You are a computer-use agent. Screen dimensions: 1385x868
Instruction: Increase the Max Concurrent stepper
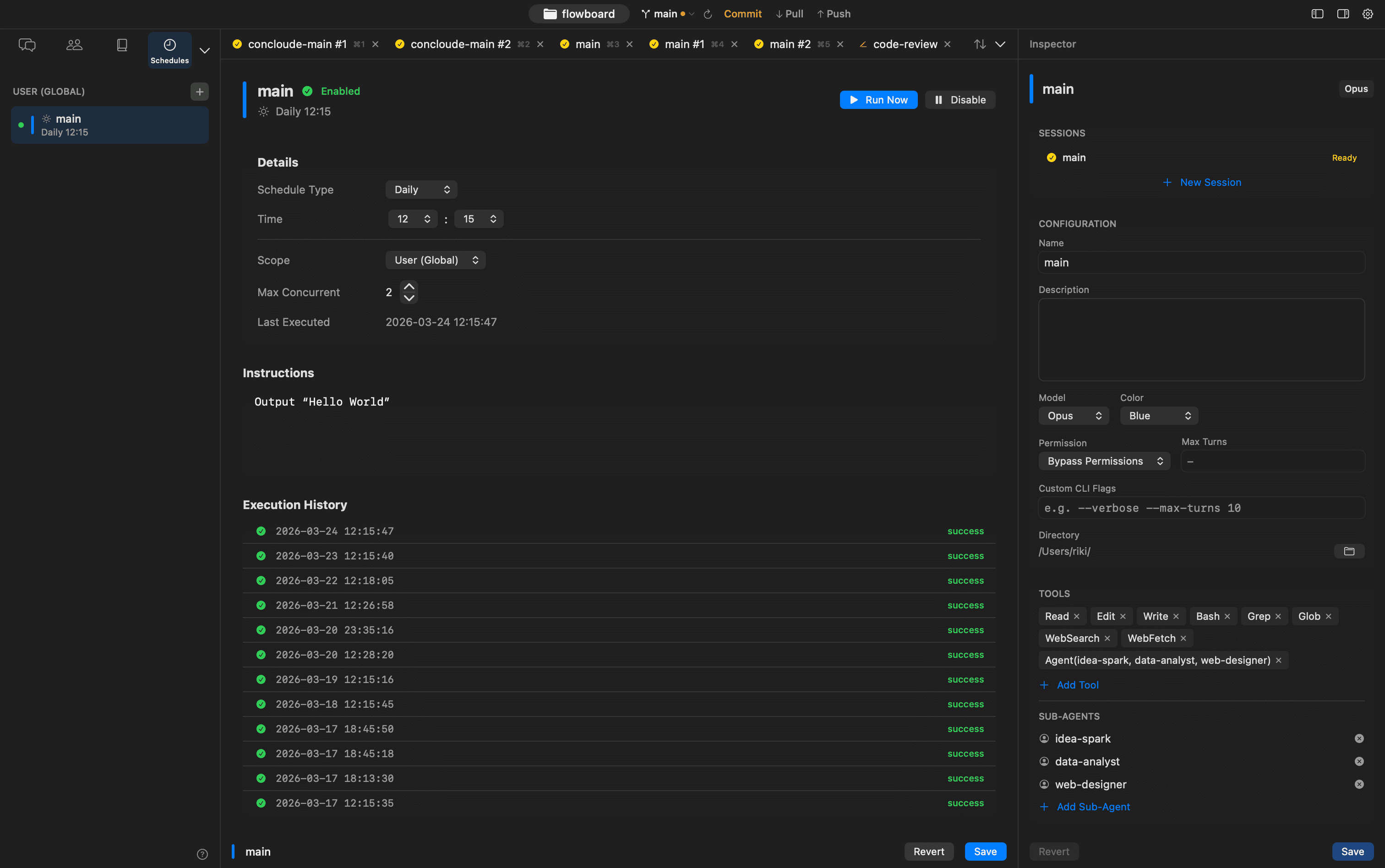[x=409, y=287]
